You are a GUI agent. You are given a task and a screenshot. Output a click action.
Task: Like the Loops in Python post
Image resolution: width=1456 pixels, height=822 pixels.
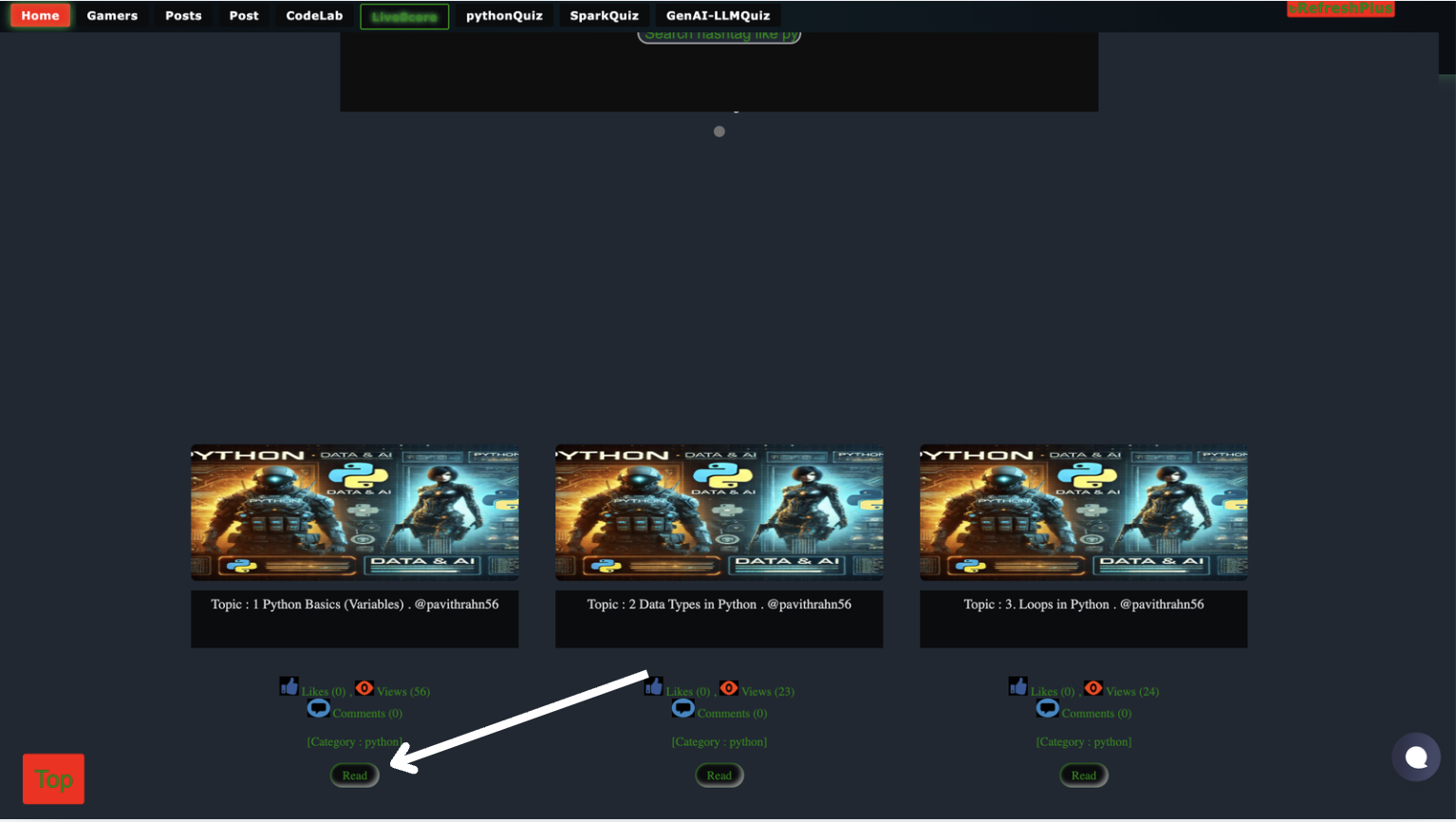click(x=1018, y=686)
